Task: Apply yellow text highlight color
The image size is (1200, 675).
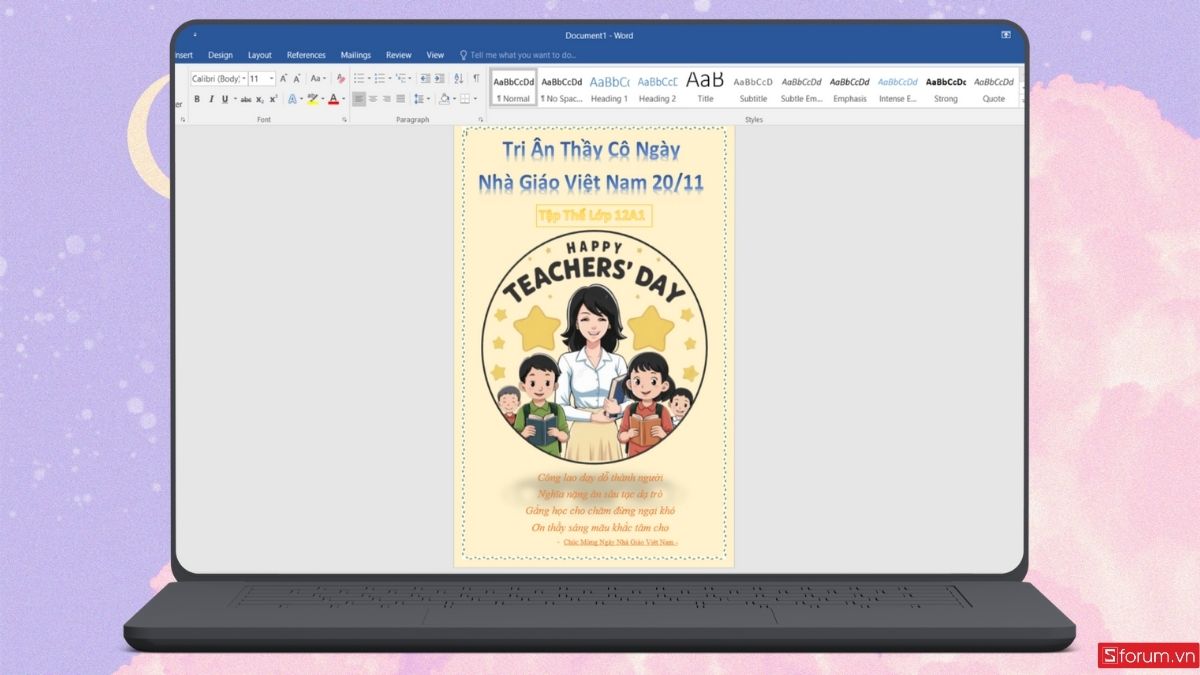Action: pyautogui.click(x=312, y=99)
